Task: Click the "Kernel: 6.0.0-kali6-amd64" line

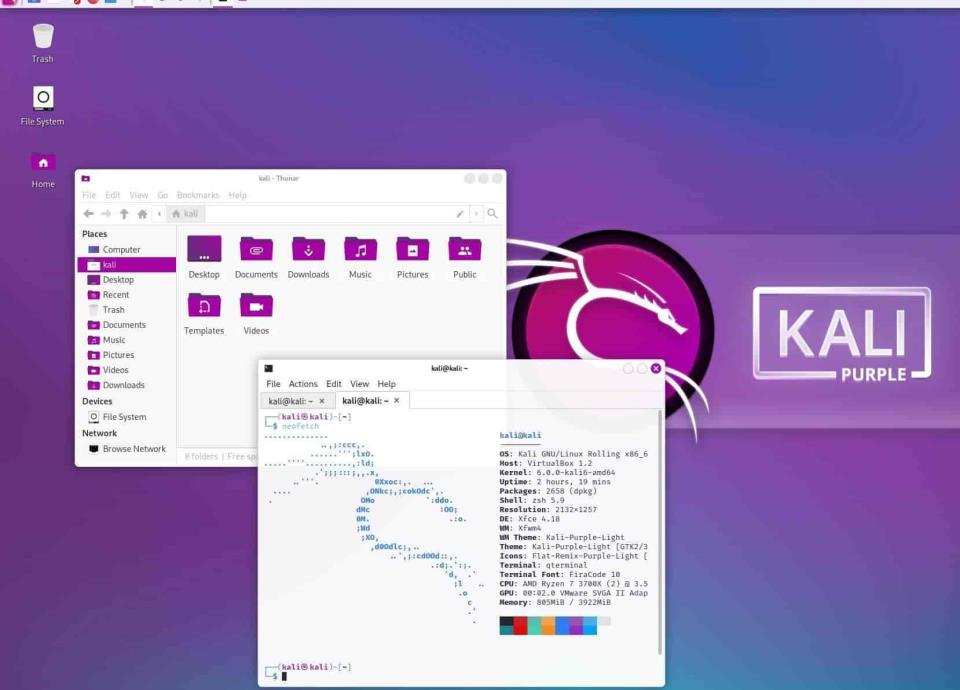Action: 557,473
